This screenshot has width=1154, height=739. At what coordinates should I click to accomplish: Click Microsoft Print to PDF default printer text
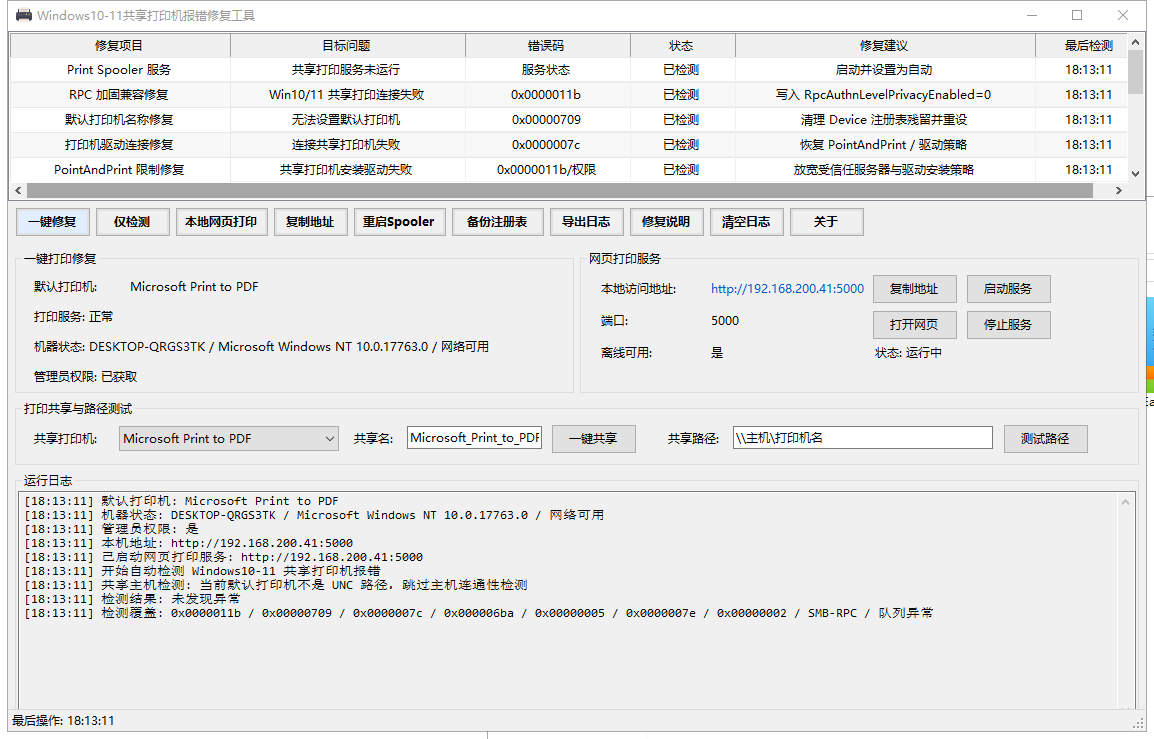(x=194, y=287)
